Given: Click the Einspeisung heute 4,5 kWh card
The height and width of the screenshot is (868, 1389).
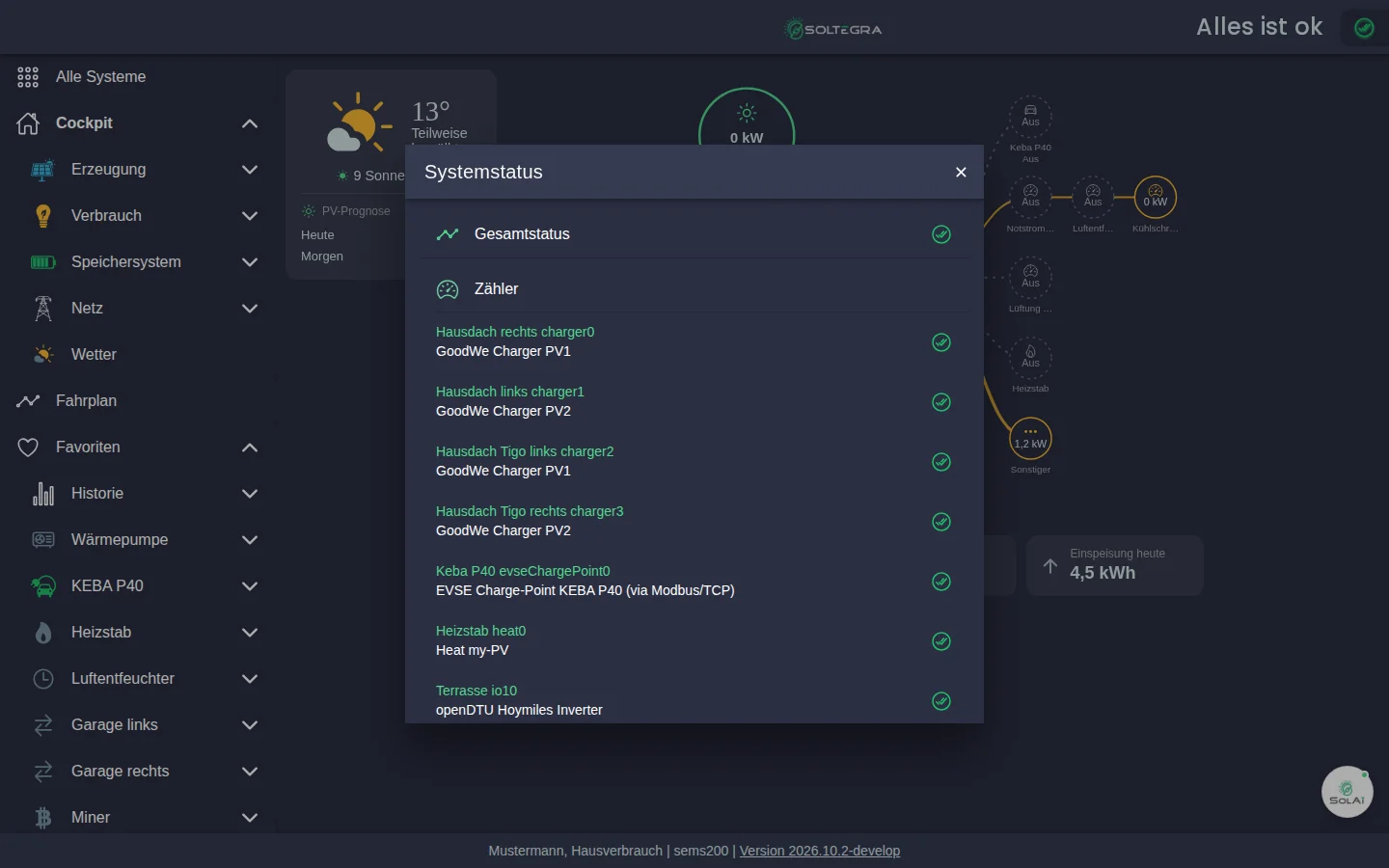Looking at the screenshot, I should [1115, 565].
